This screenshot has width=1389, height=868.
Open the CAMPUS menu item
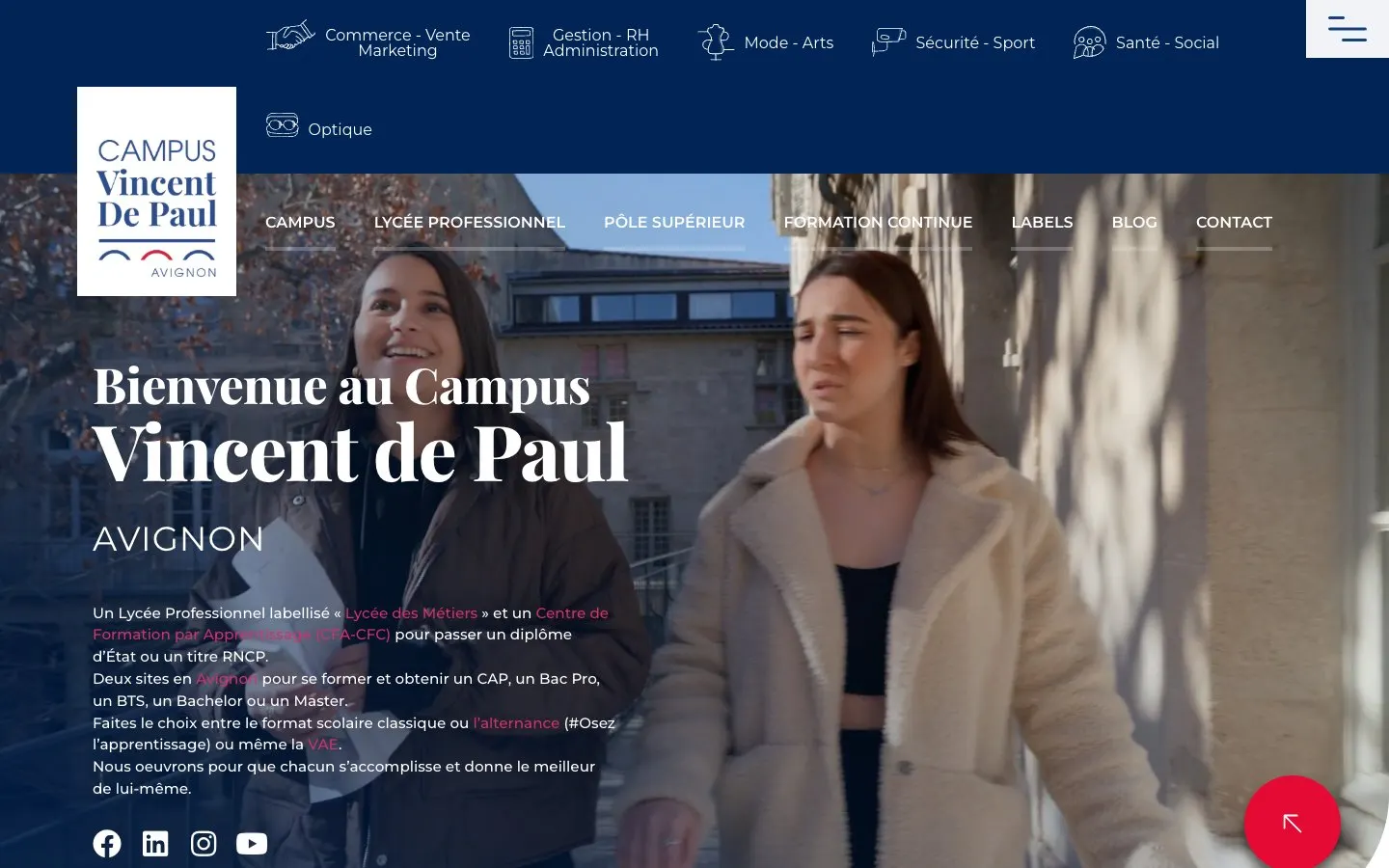click(x=300, y=222)
